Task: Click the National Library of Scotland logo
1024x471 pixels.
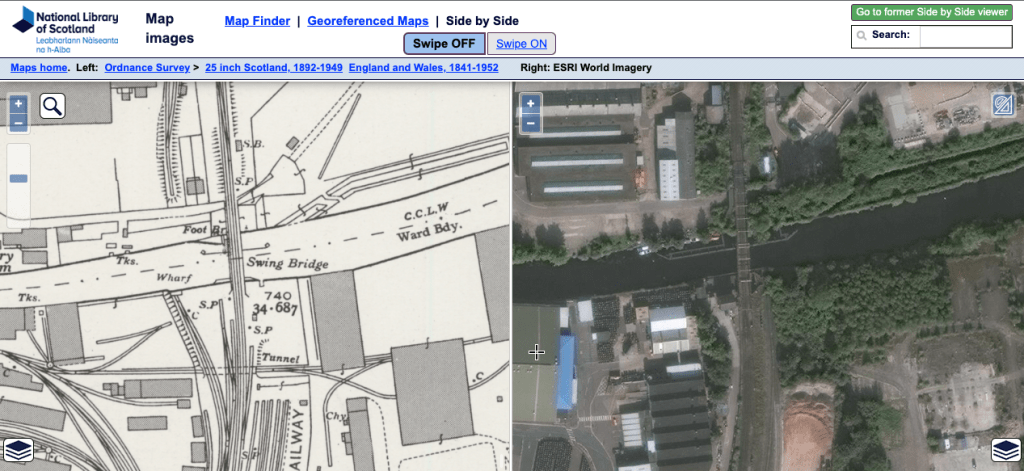Action: pyautogui.click(x=65, y=29)
